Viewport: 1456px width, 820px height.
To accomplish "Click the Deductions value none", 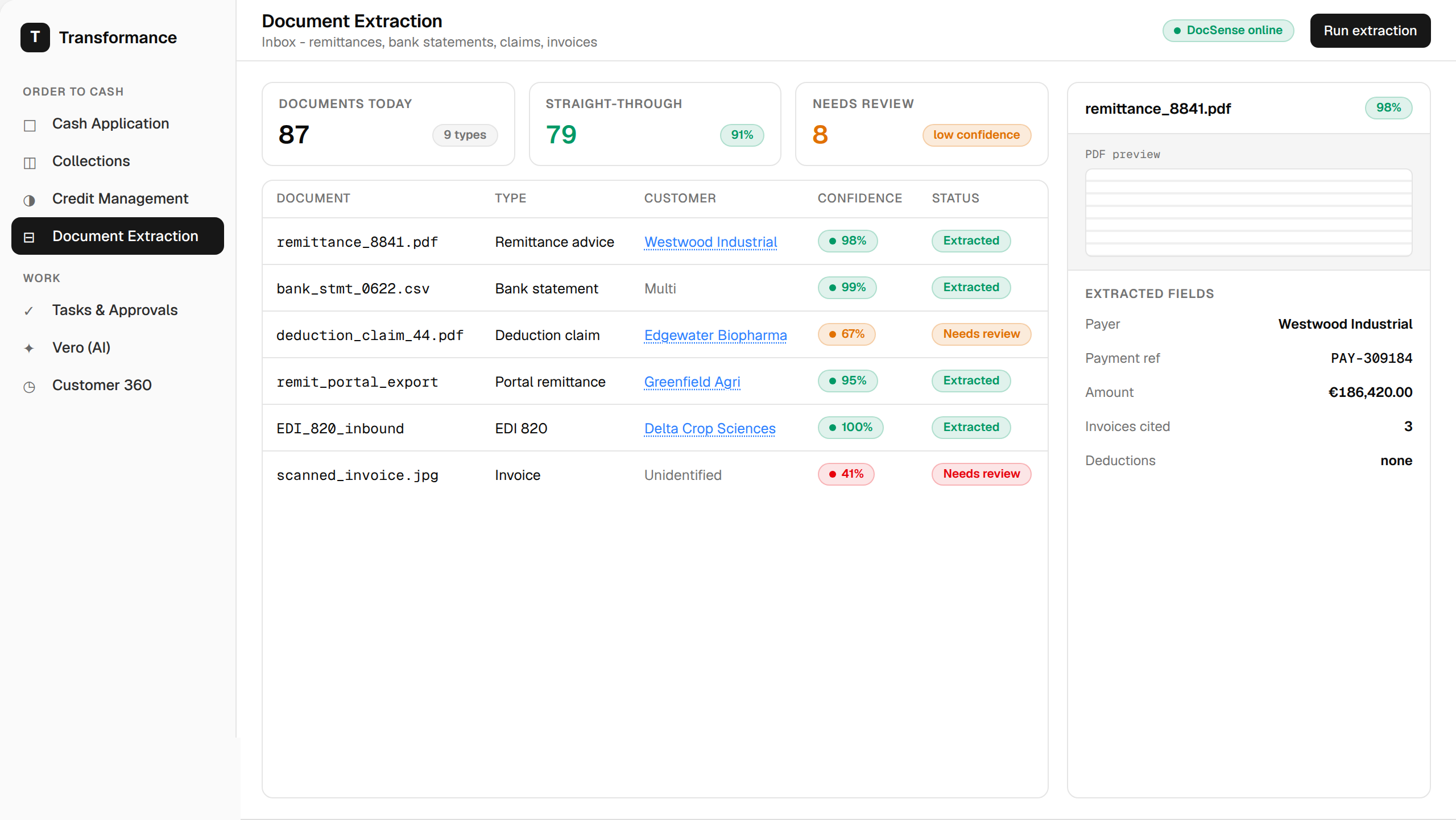I will [1396, 460].
